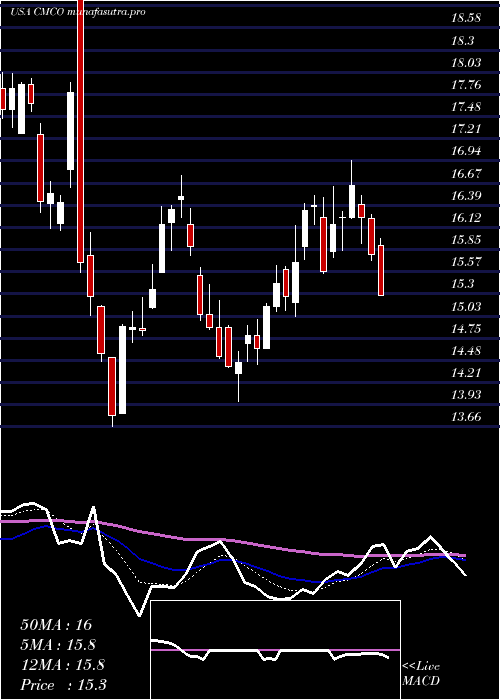Click the 'USA CMCO munafasutra.pro' chart title
This screenshot has height=700, width=500.
coord(78,12)
